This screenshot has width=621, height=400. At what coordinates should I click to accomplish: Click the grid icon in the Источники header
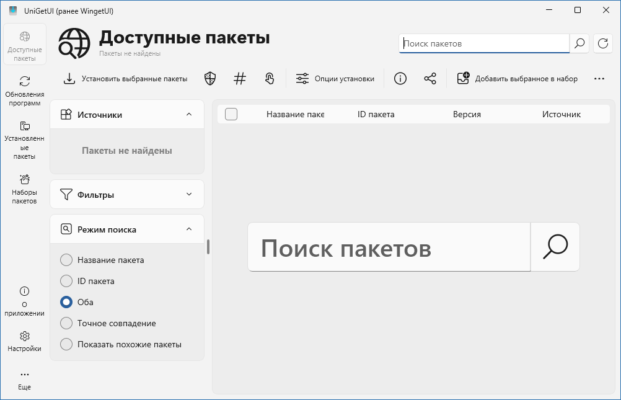tap(66, 114)
